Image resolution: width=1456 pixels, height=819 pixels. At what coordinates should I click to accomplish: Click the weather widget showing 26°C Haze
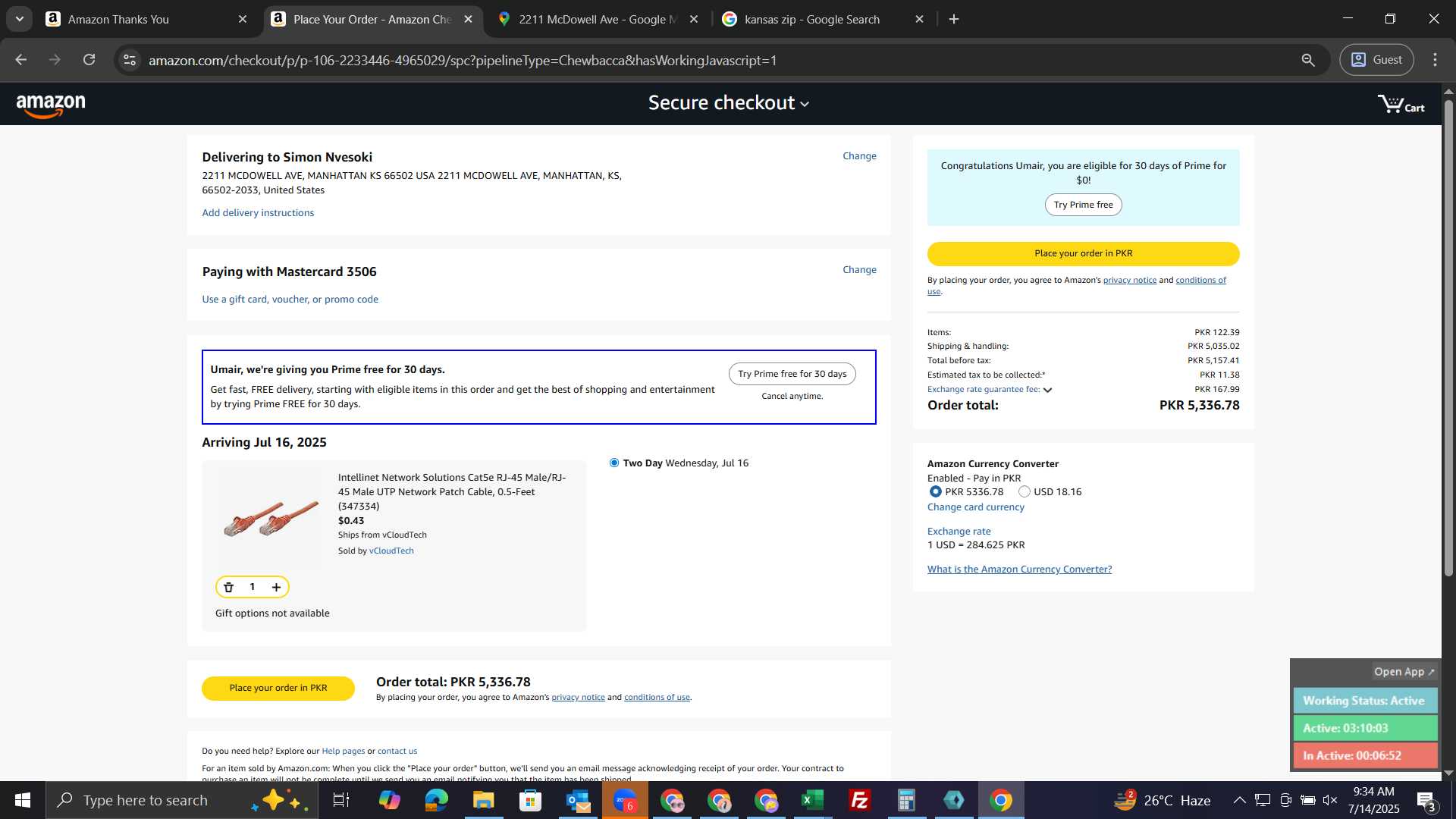tap(1163, 800)
